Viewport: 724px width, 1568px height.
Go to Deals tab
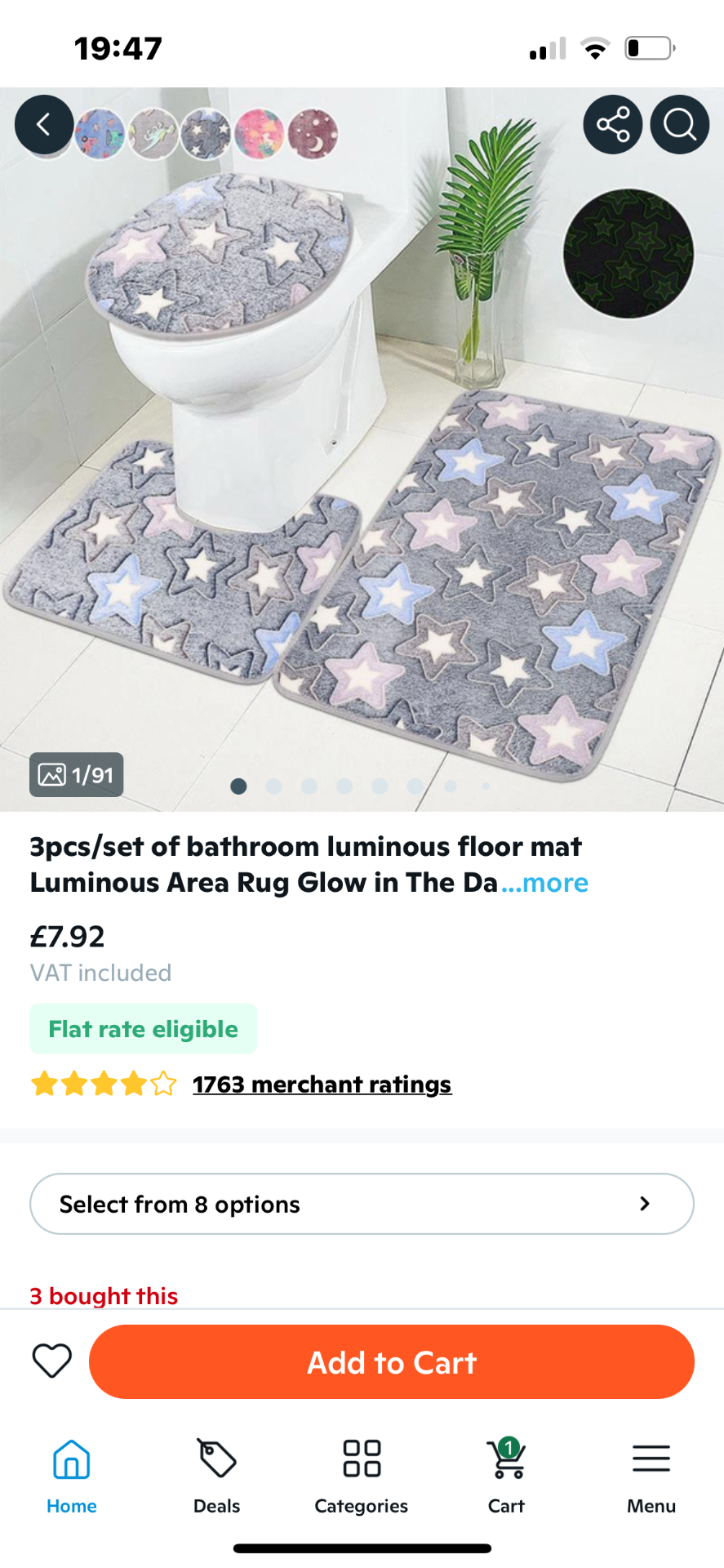(217, 1475)
